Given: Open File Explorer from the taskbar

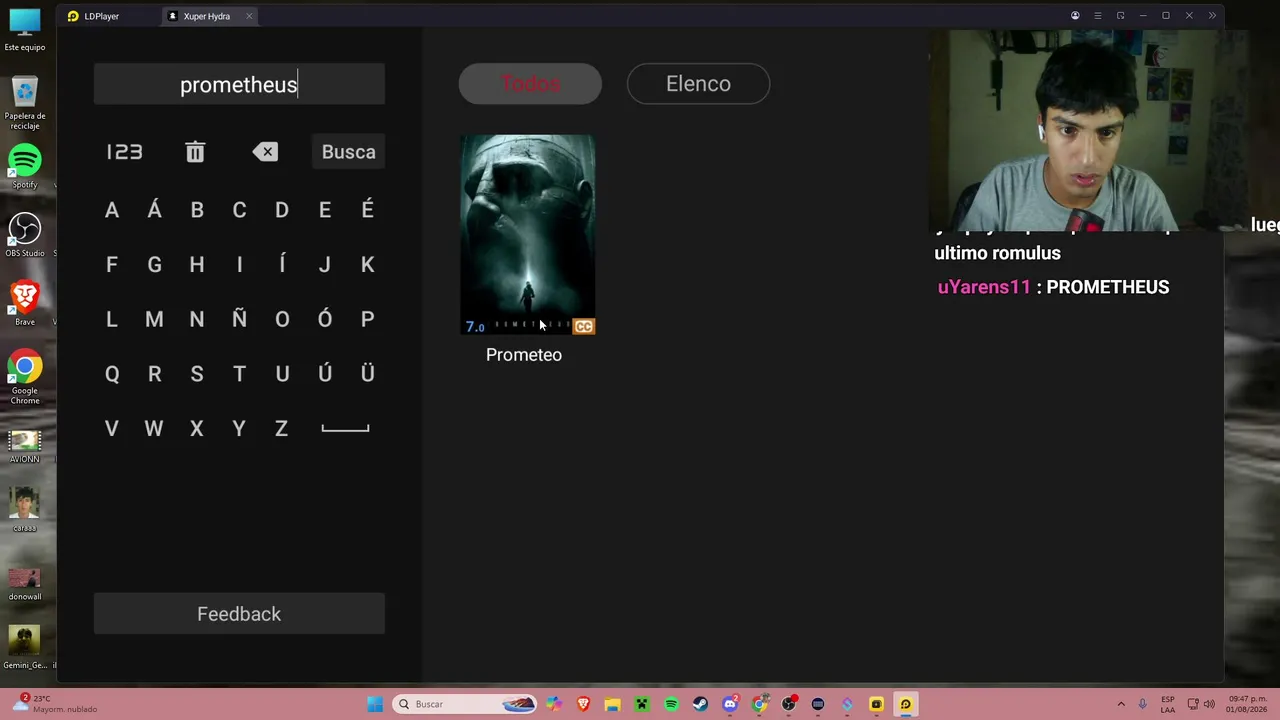Looking at the screenshot, I should pos(612,704).
